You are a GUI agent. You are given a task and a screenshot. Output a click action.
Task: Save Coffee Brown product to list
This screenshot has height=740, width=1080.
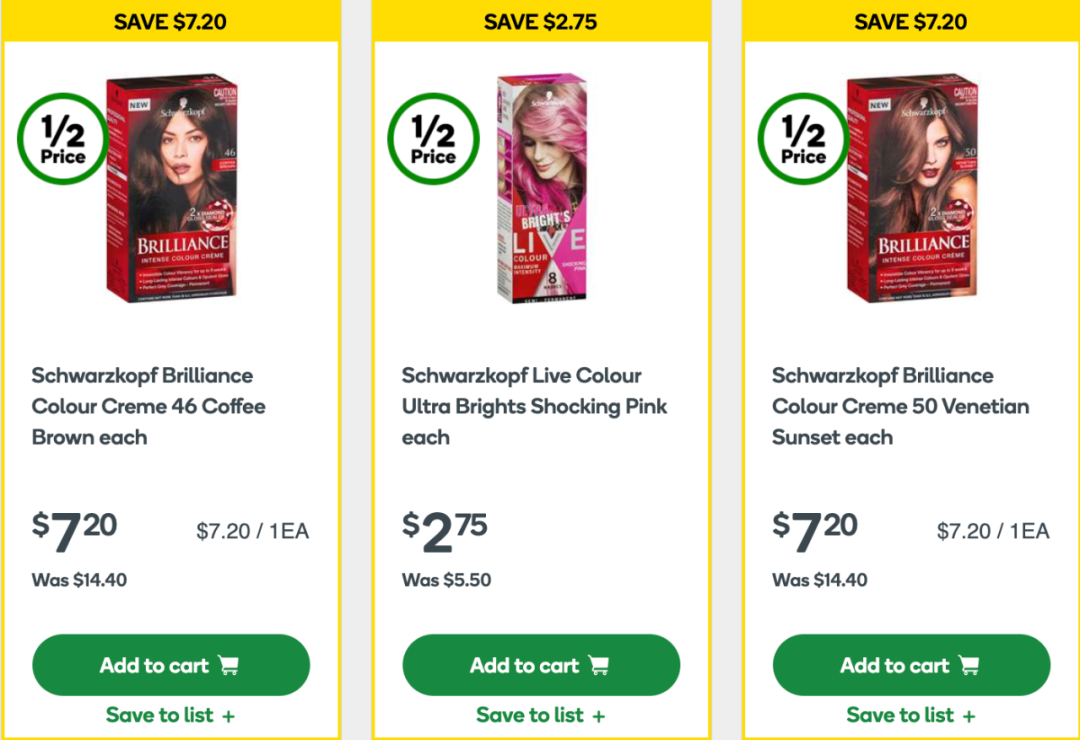click(x=171, y=715)
